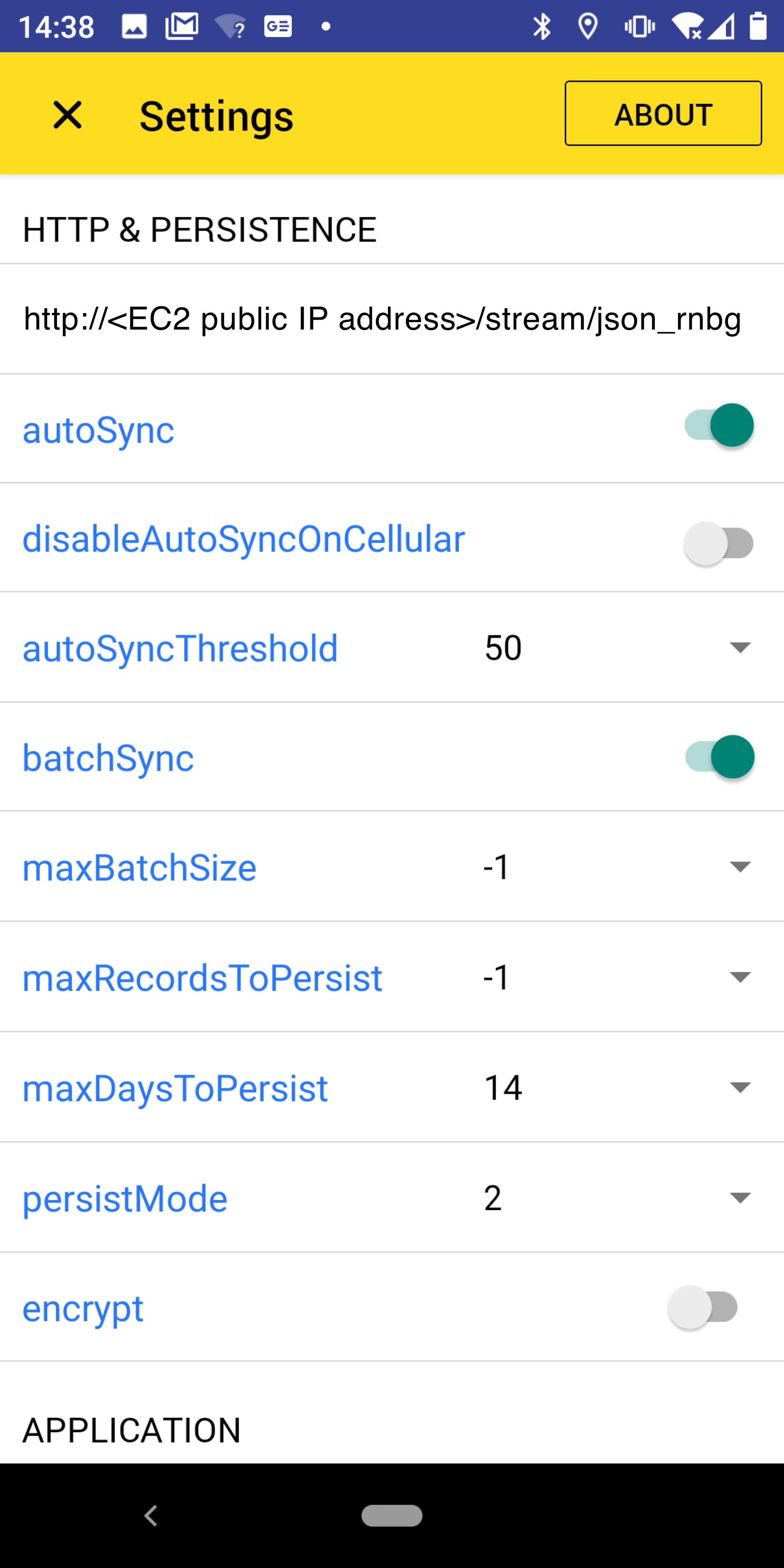Image resolution: width=784 pixels, height=1568 pixels.
Task: Open the Gmail notification icon
Action: [180, 25]
